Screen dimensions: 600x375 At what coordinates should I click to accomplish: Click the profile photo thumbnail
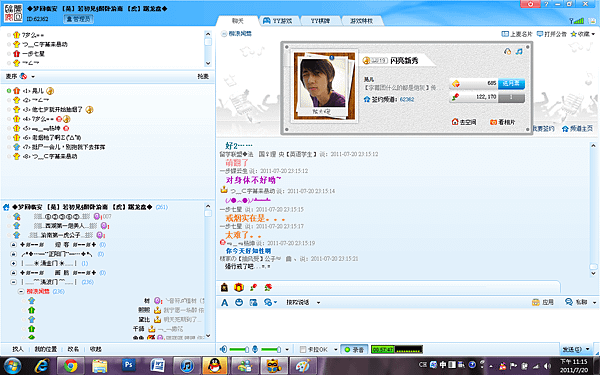(x=324, y=86)
